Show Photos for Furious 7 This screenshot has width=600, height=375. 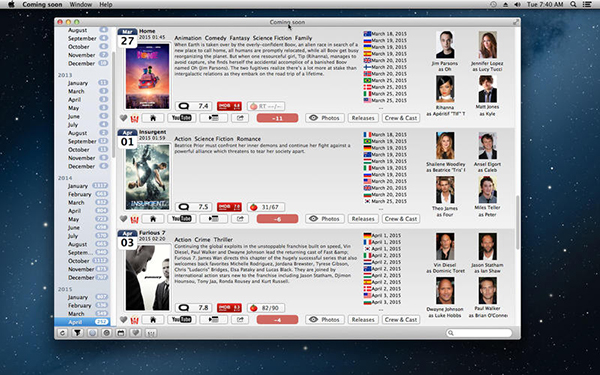[x=324, y=320]
